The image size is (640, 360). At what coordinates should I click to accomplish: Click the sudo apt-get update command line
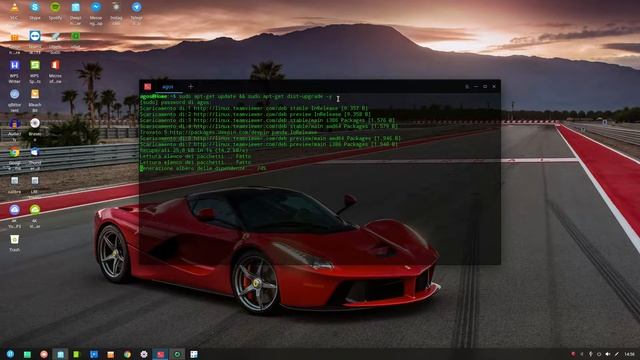[x=236, y=97]
